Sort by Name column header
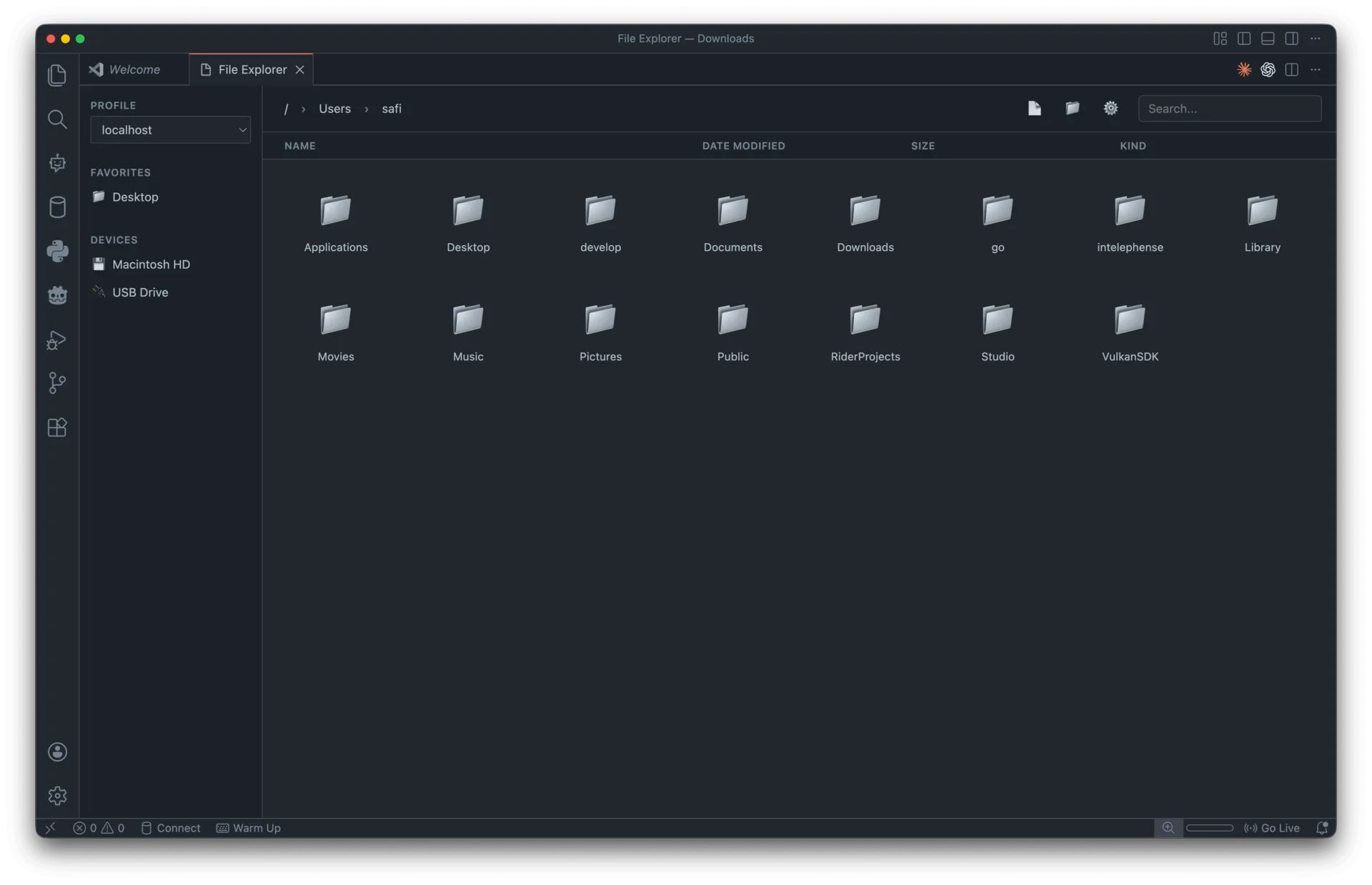This screenshot has height=885, width=1372. pos(300,146)
